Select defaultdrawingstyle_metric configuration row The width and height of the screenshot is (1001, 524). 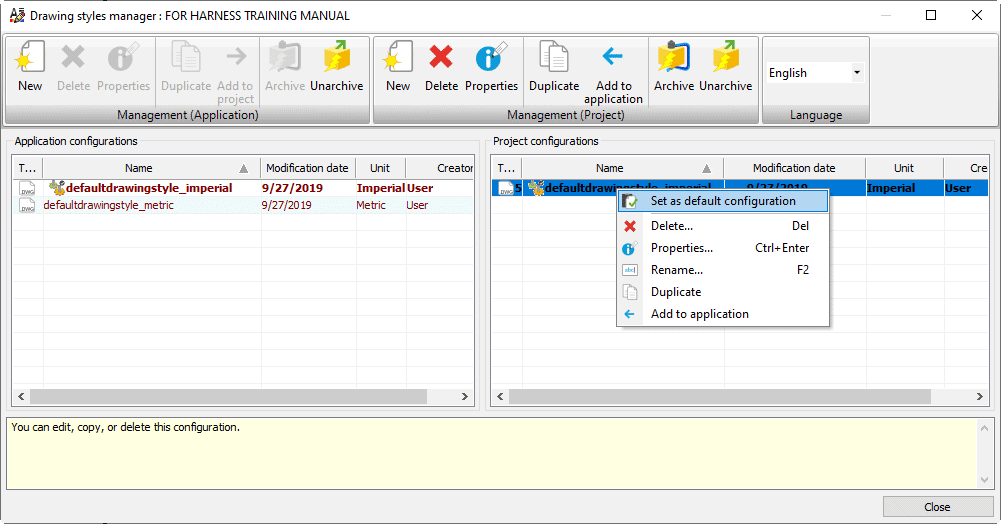109,205
